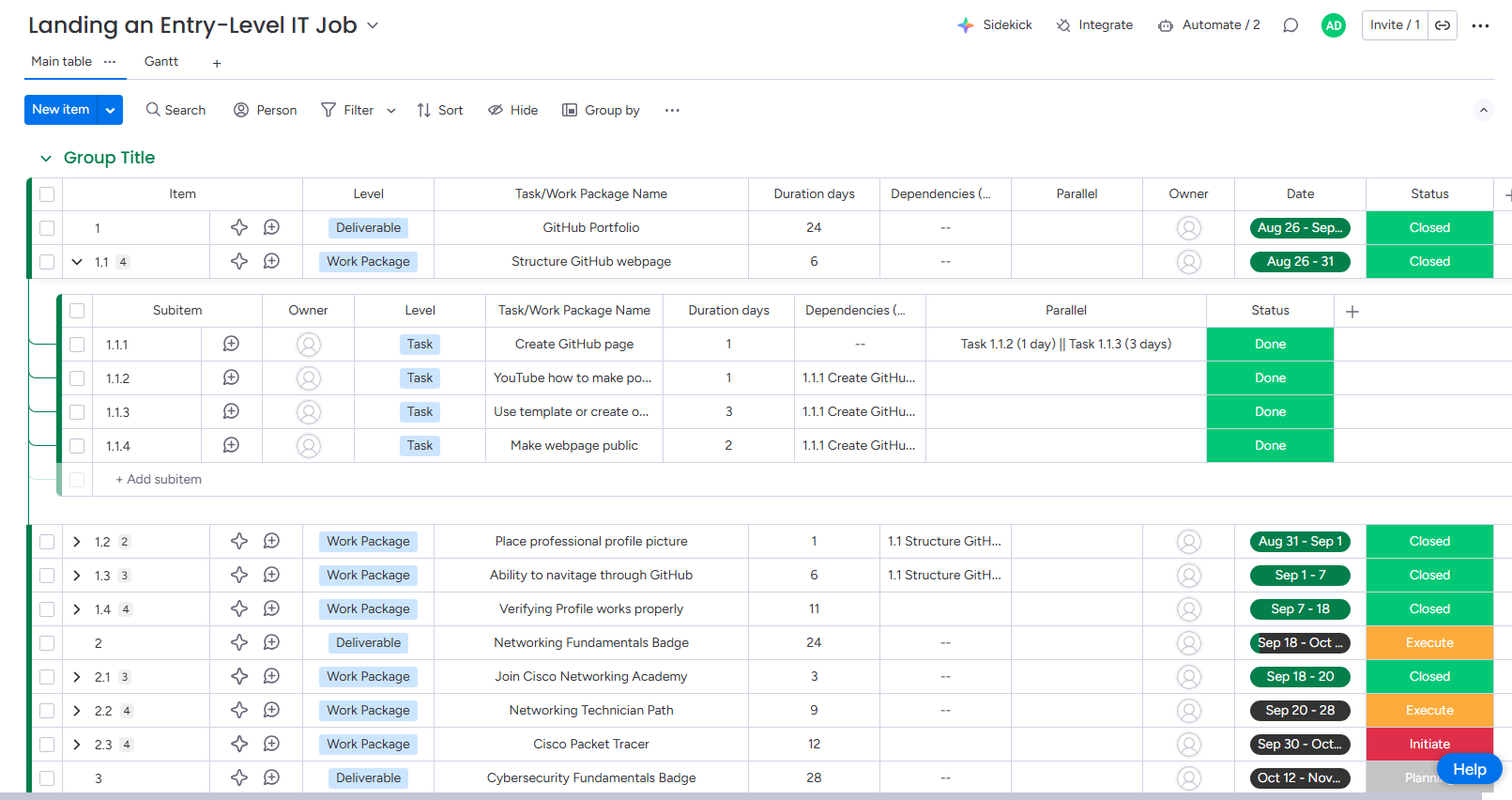Open the owner avatar for Cisco Packet Tracer
Screen dimensions: 1512x800
click(1188, 745)
